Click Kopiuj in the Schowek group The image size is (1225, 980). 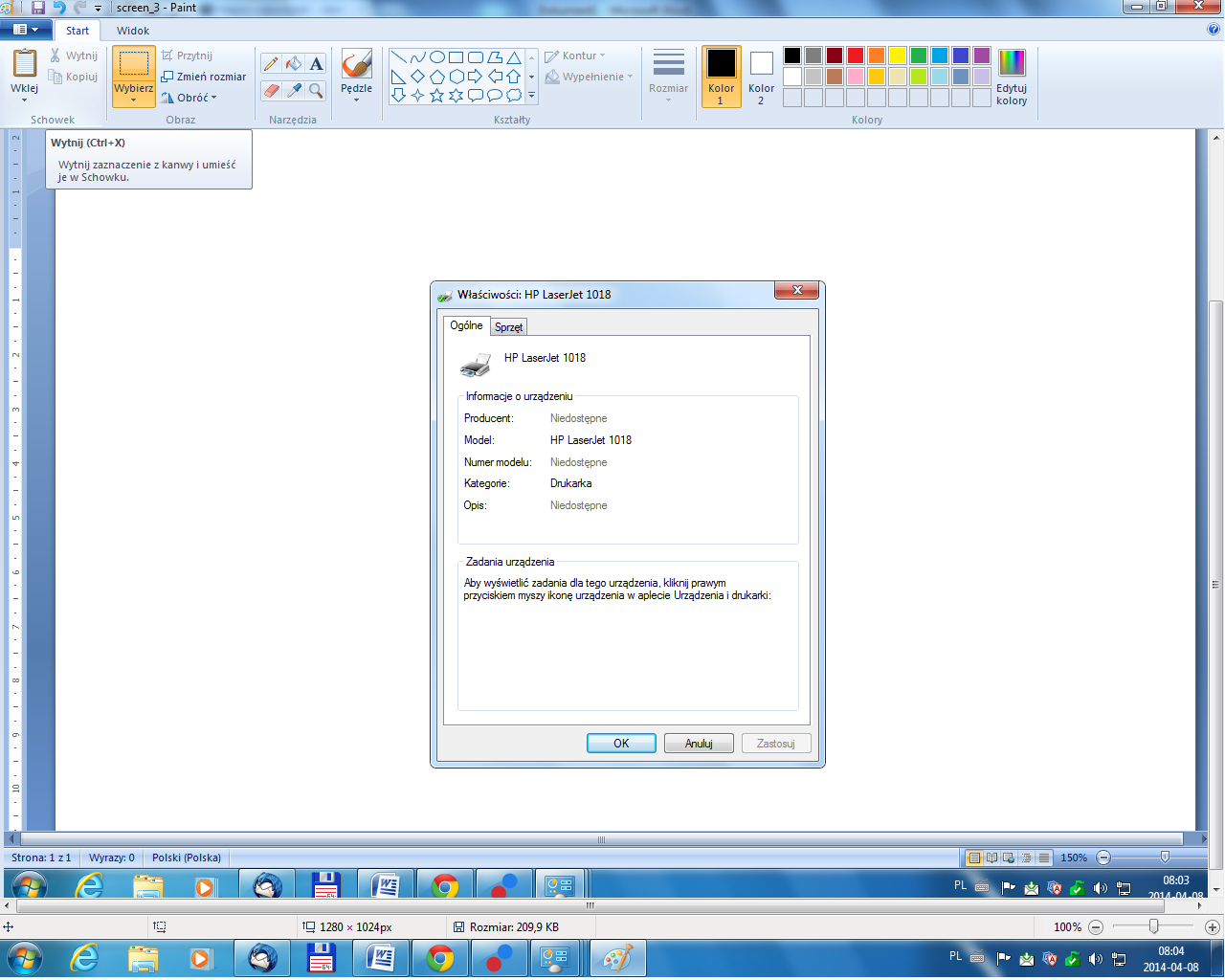(74, 77)
